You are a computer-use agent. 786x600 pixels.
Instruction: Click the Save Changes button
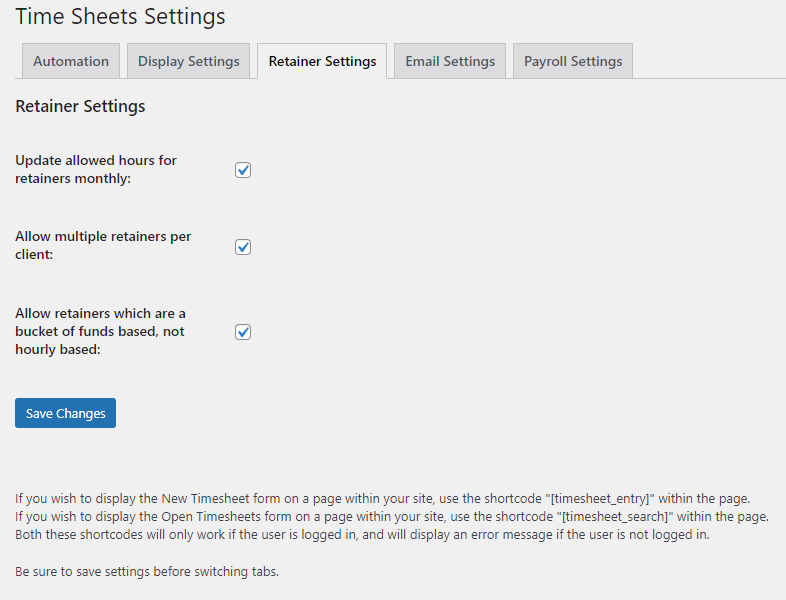pyautogui.click(x=66, y=413)
